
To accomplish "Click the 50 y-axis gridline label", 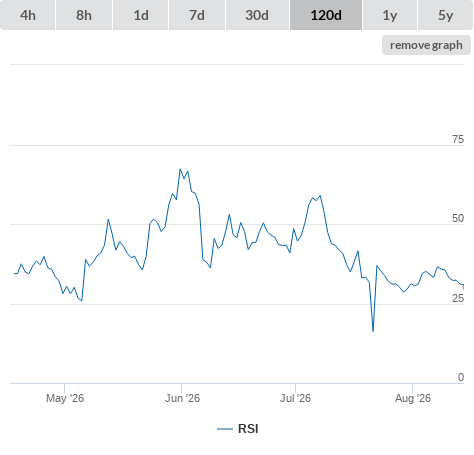I will [x=458, y=218].
